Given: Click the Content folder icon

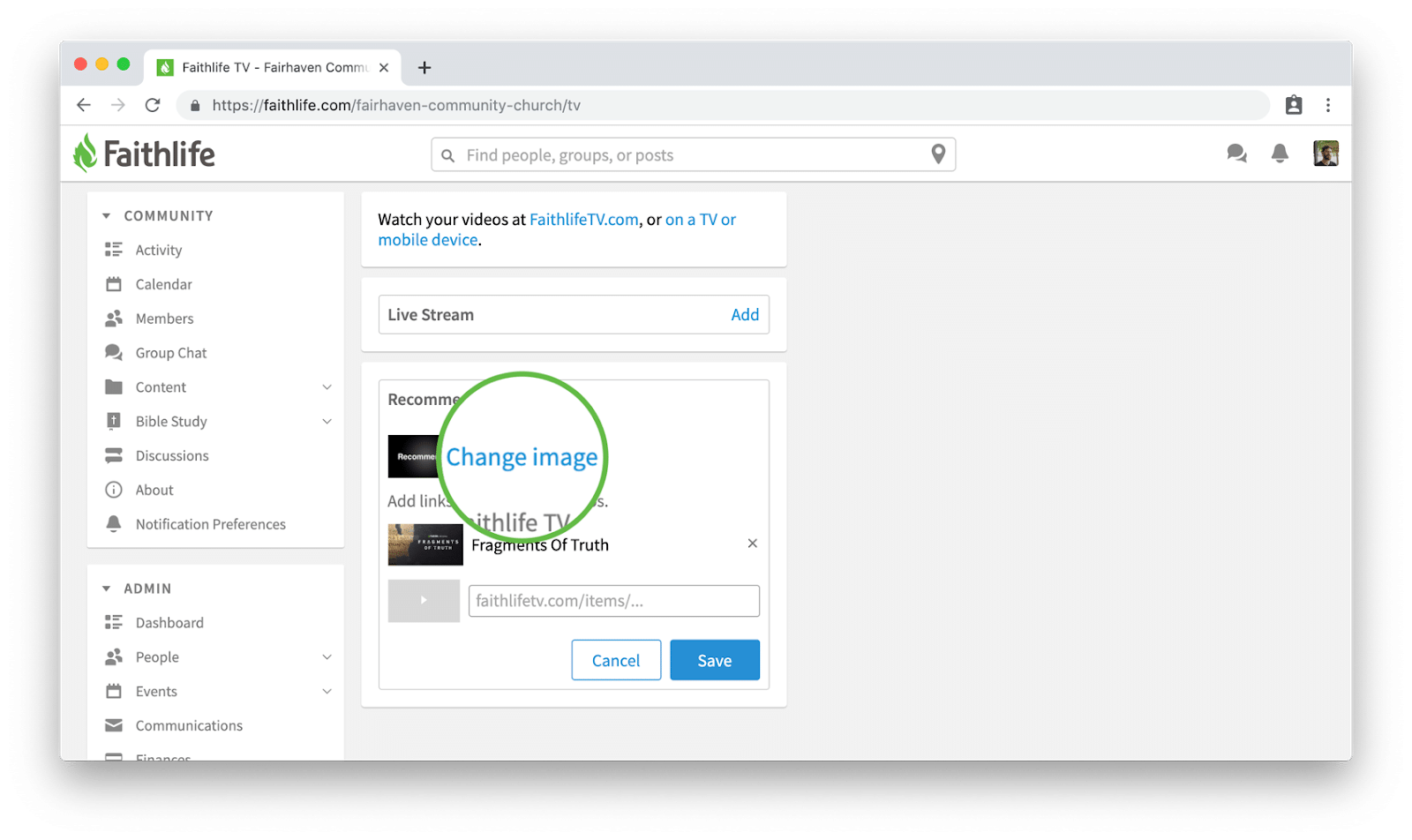Looking at the screenshot, I should click(x=114, y=386).
